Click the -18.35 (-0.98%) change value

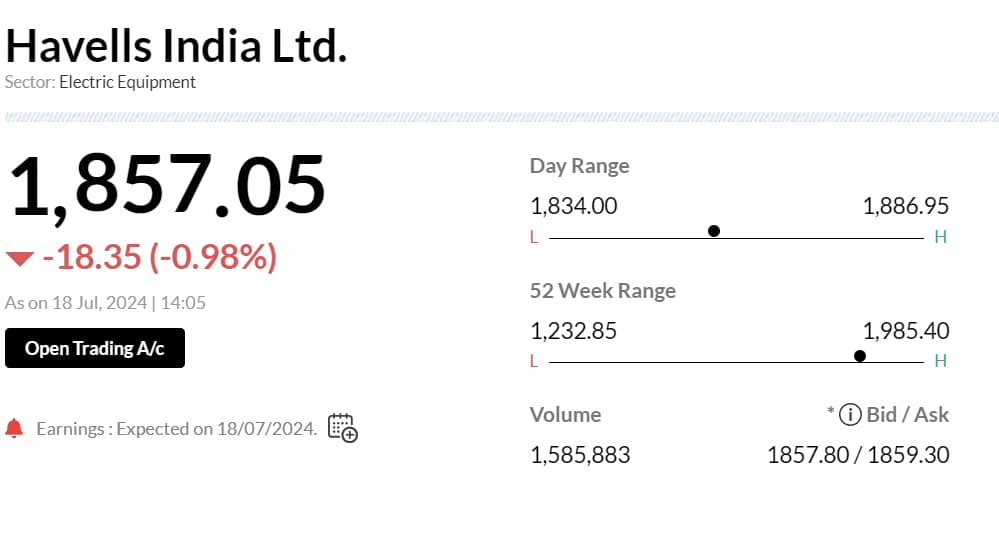pos(159,258)
